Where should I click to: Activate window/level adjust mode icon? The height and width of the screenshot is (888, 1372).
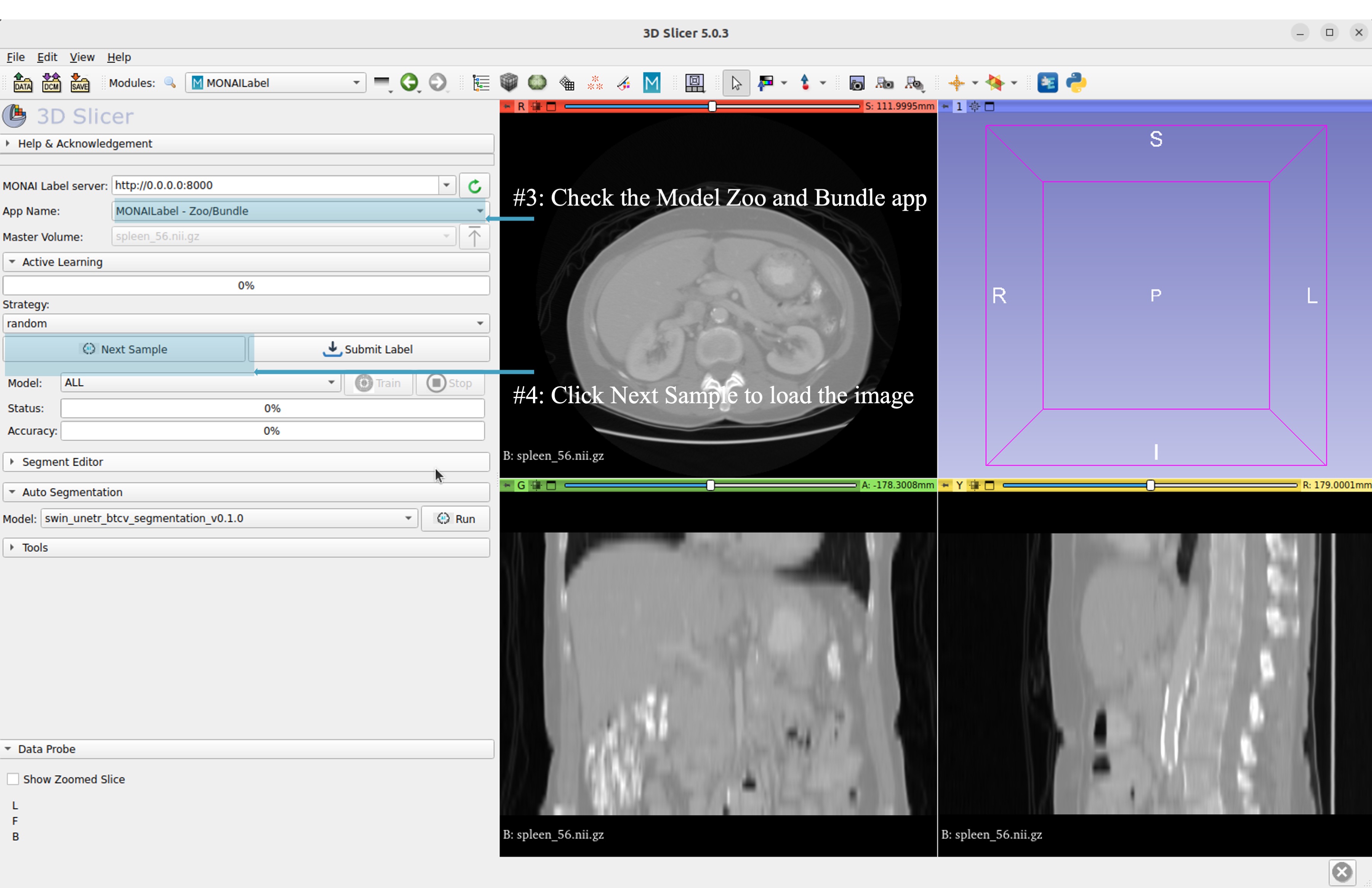(766, 82)
